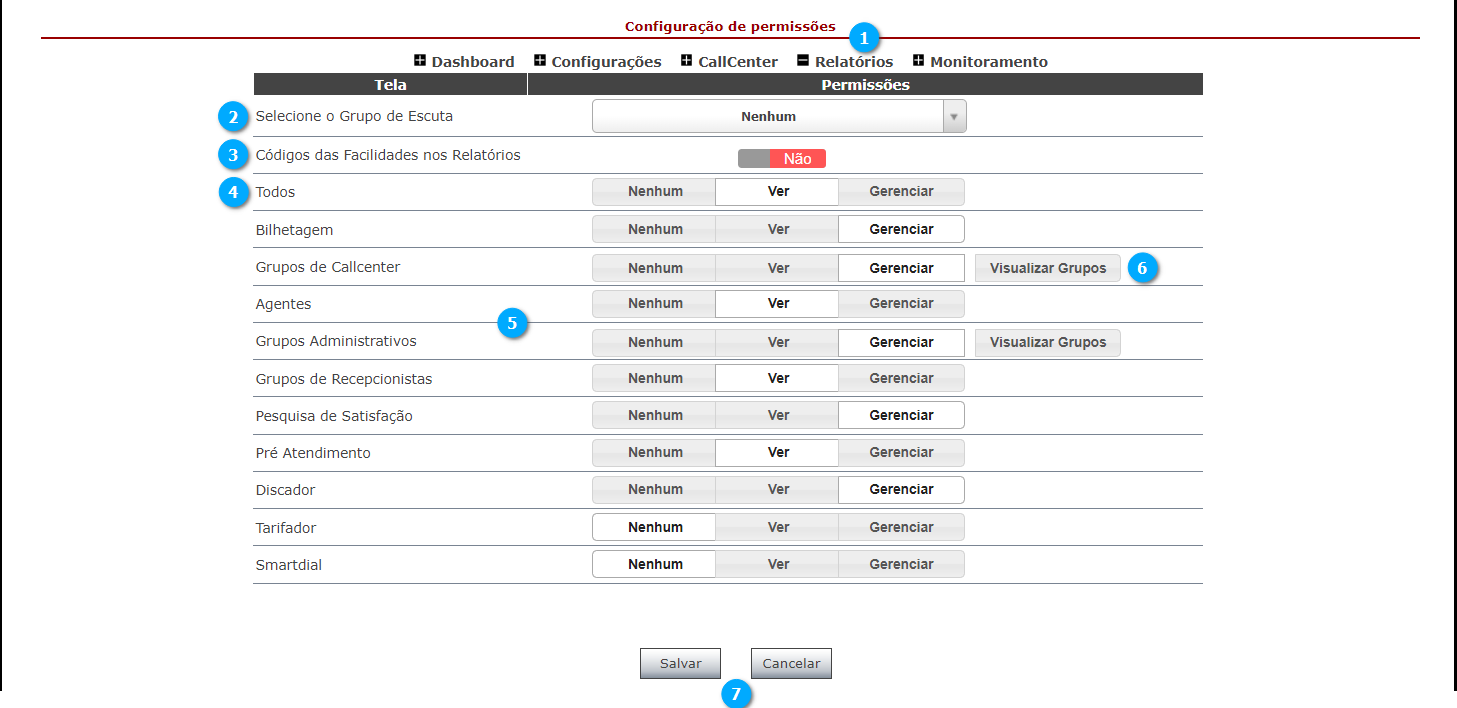Set Pesquisa de Satisfação to Nenhum
Viewport: 1457px width, 708px height.
(x=655, y=415)
